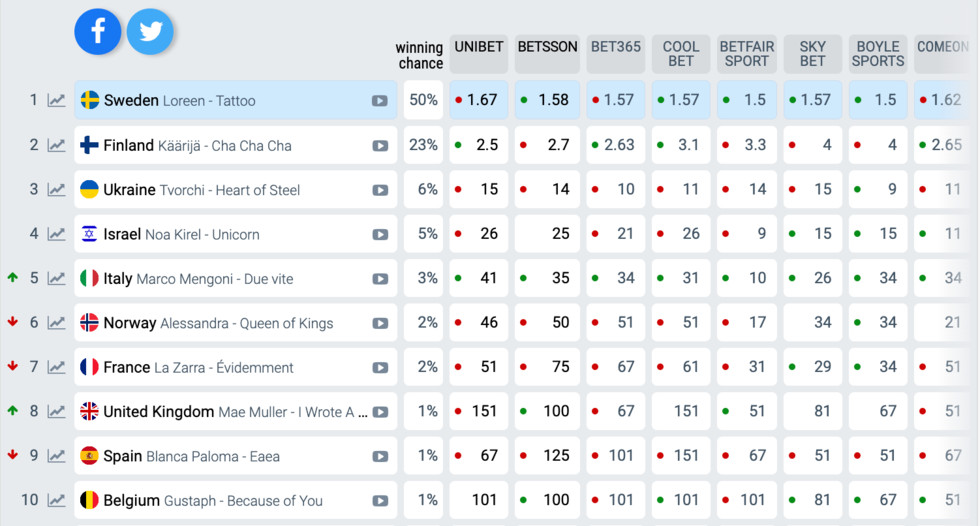Select the UNIBET bookmaker column header
This screenshot has width=980, height=526.
[x=479, y=47]
